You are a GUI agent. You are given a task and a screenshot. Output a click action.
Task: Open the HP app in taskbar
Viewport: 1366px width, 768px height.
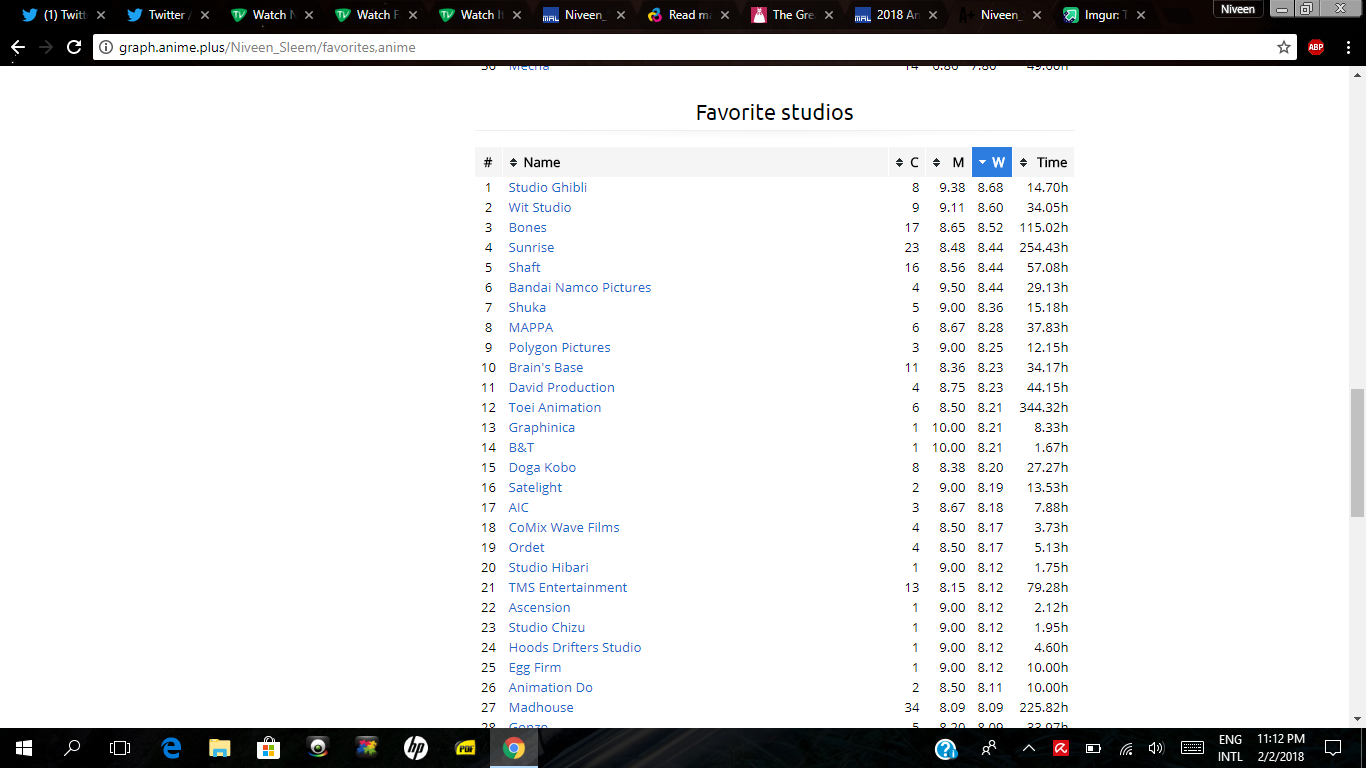click(416, 747)
